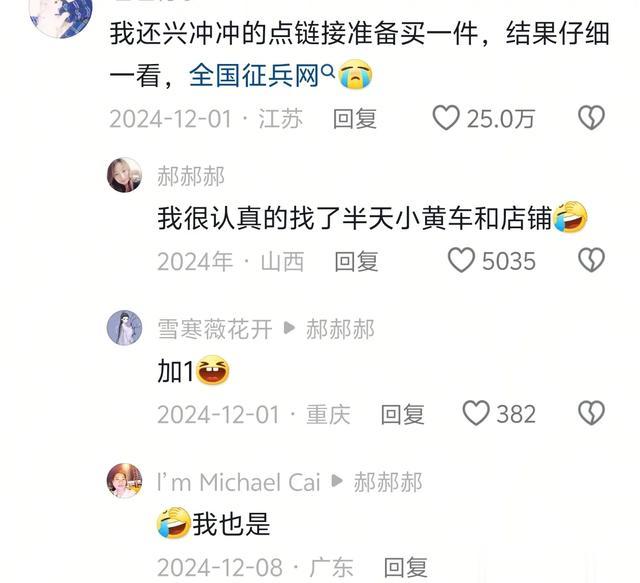Tap replied-to name 郝郝郝 after 雪寒薇花开

(340, 329)
